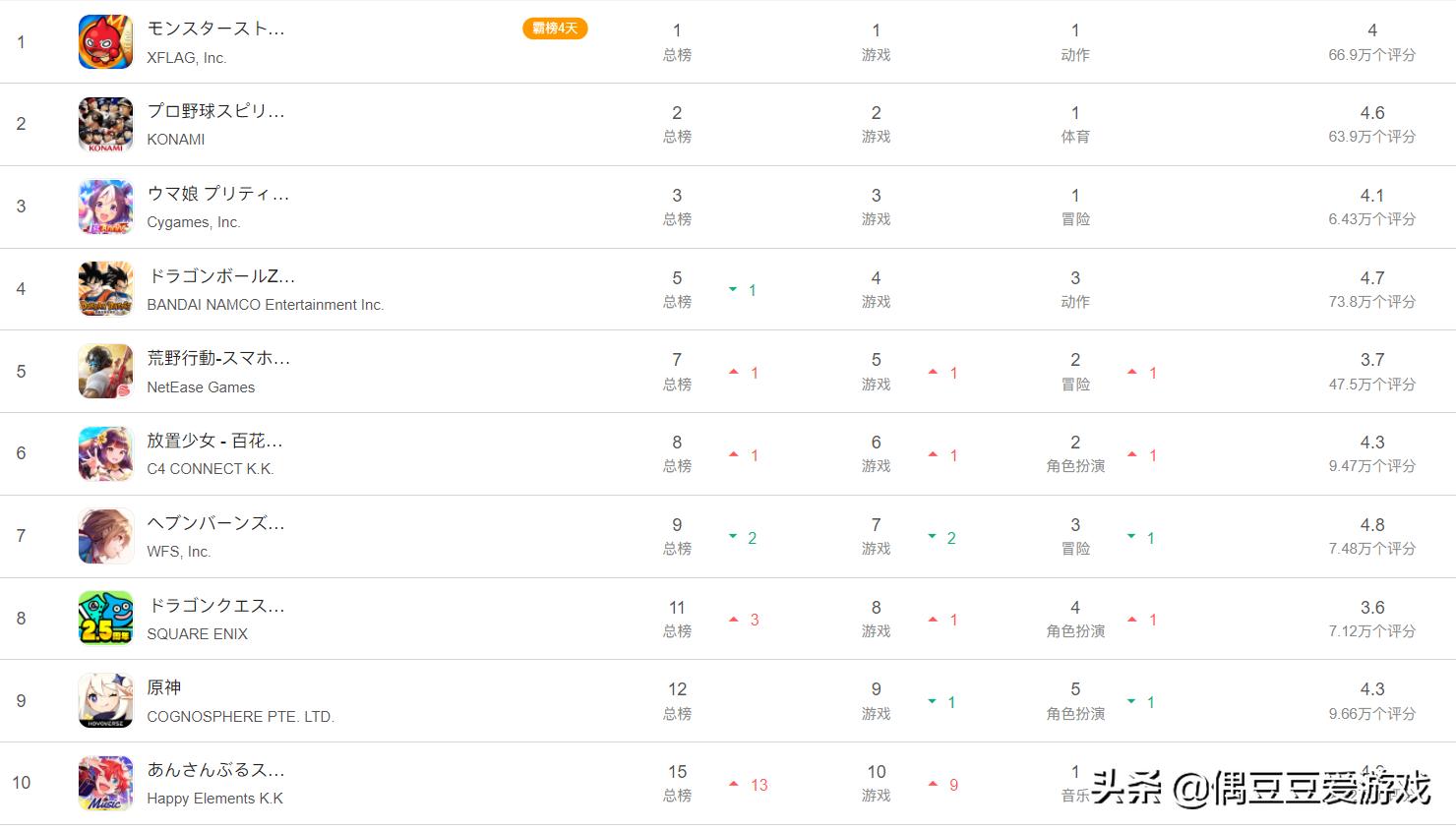Click developer name C4 CONNECT K.K.
The width and height of the screenshot is (1456, 831).
(x=211, y=469)
